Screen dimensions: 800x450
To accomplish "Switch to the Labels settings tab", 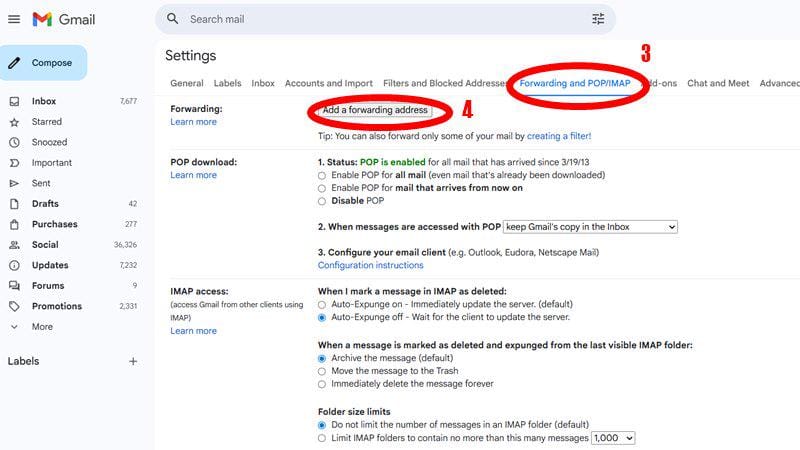I will coord(228,83).
